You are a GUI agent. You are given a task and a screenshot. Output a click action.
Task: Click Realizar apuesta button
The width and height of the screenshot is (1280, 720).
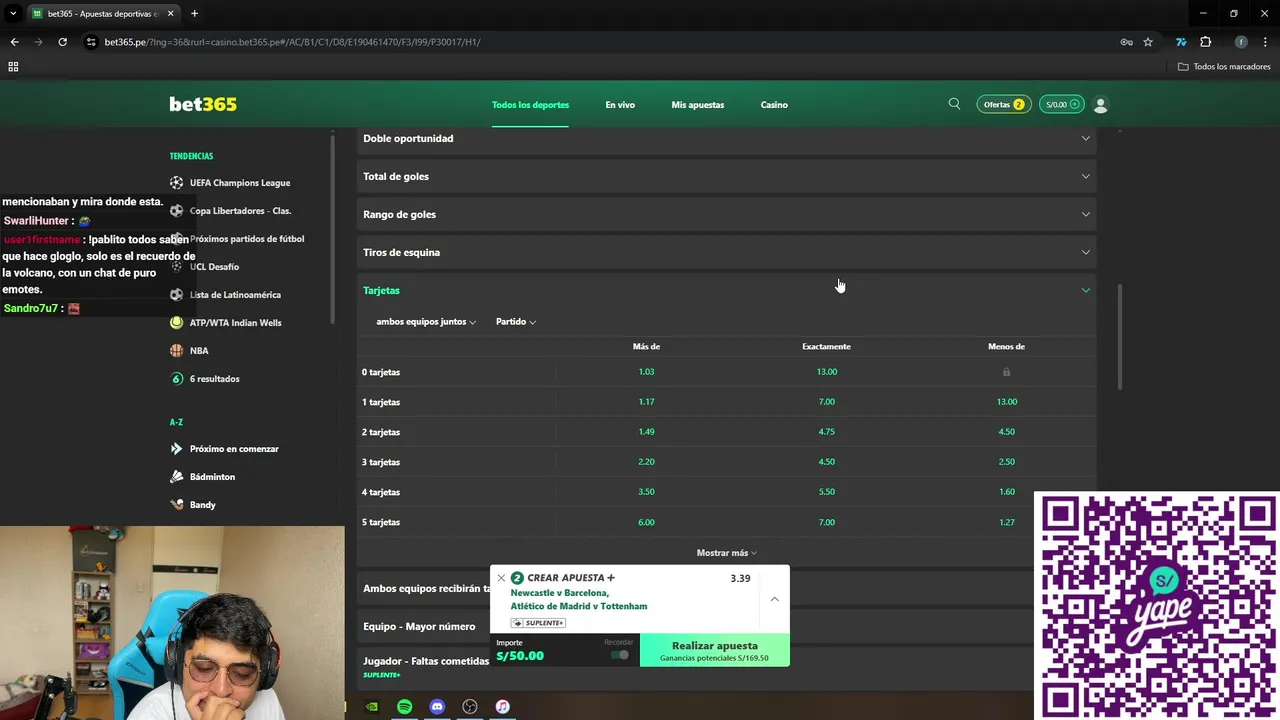(715, 650)
